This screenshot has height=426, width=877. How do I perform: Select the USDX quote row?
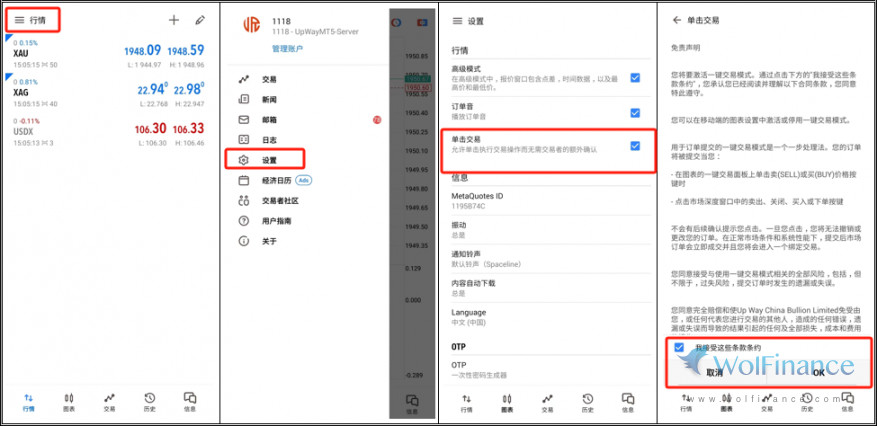tap(109, 132)
